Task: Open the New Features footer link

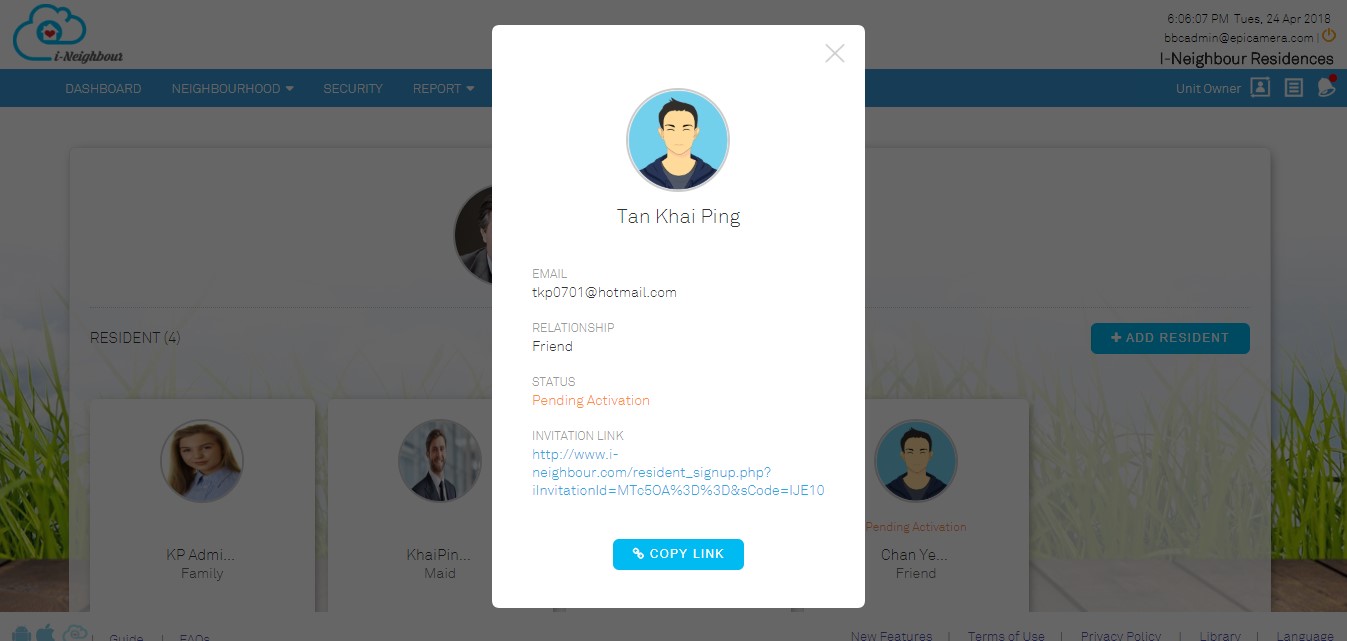Action: (891, 636)
